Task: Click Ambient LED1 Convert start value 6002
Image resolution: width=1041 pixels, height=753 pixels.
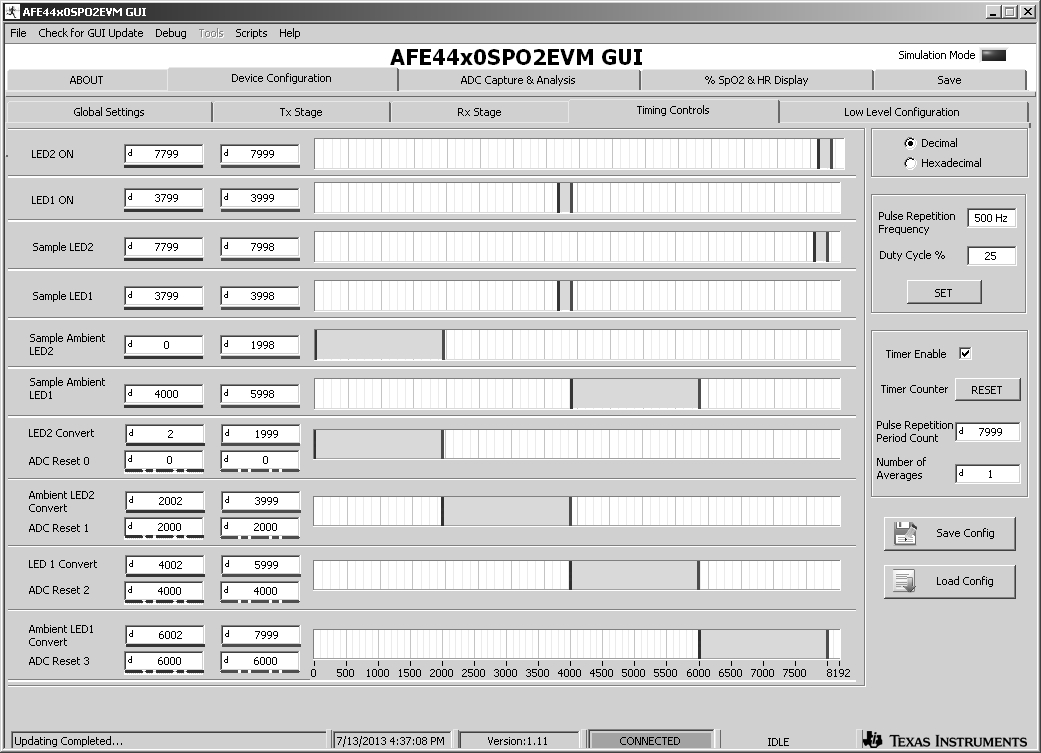Action: (x=165, y=635)
